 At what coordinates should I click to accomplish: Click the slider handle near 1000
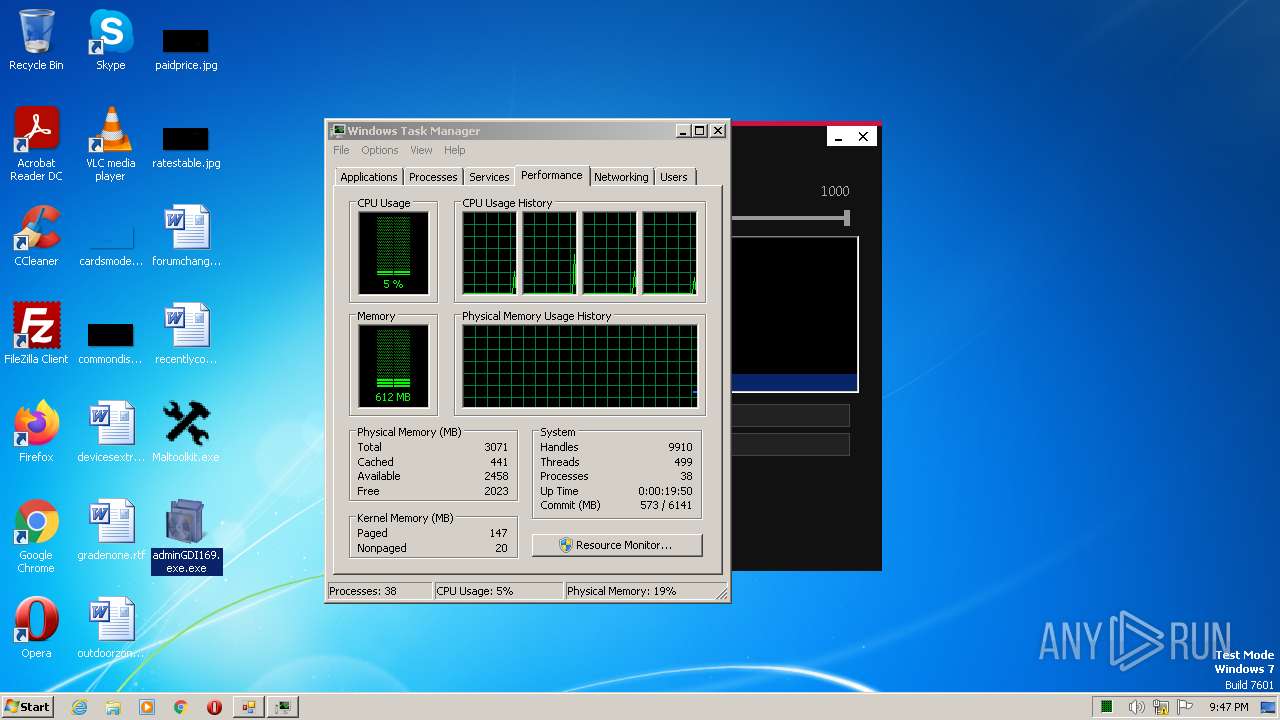[847, 217]
